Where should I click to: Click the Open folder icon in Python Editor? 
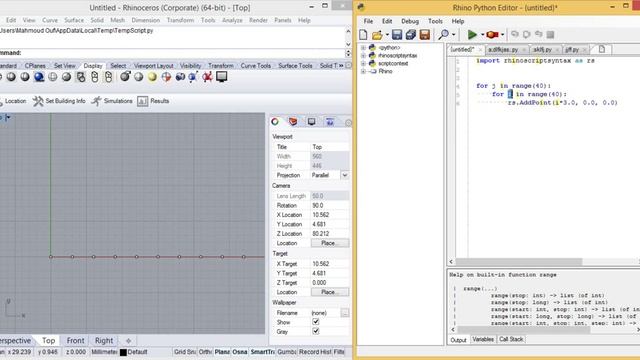pos(378,35)
